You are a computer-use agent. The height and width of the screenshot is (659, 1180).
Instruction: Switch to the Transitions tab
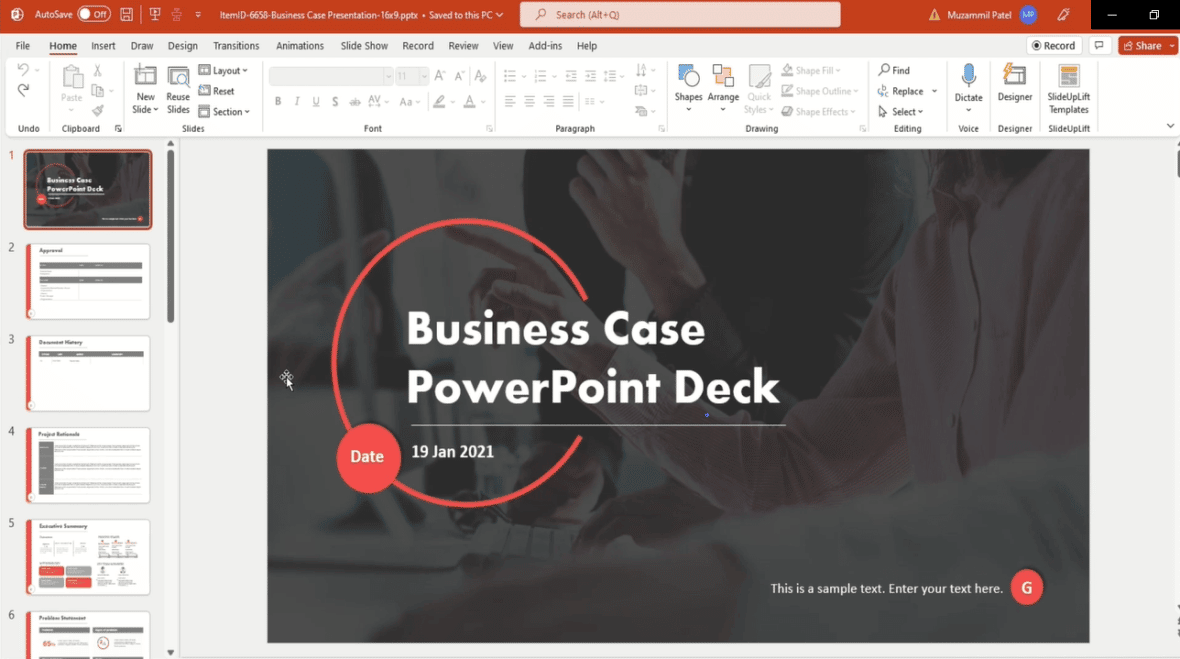[x=236, y=46]
